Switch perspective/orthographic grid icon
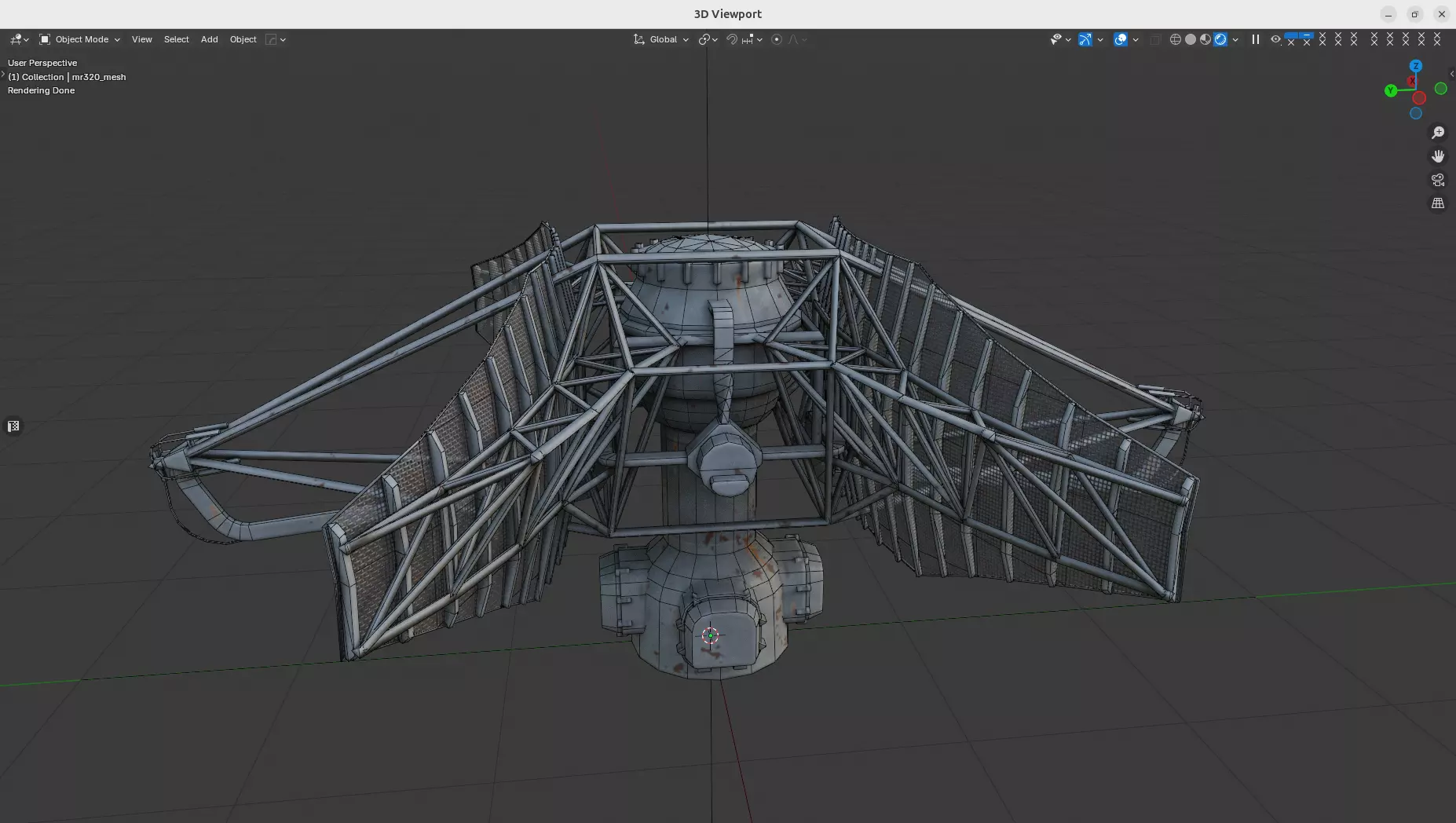This screenshot has height=823, width=1456. pyautogui.click(x=1438, y=203)
